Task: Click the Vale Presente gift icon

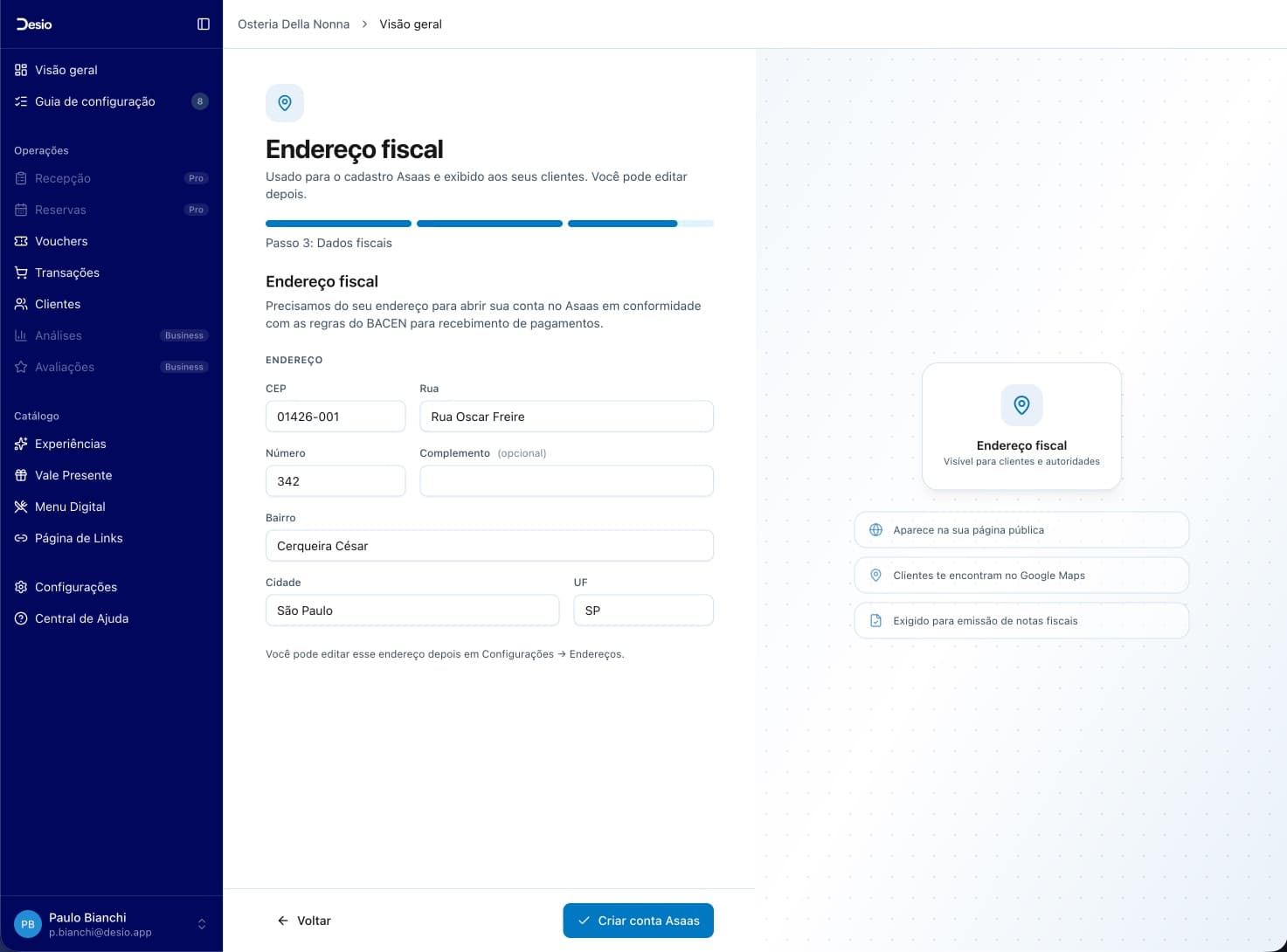Action: (21, 475)
